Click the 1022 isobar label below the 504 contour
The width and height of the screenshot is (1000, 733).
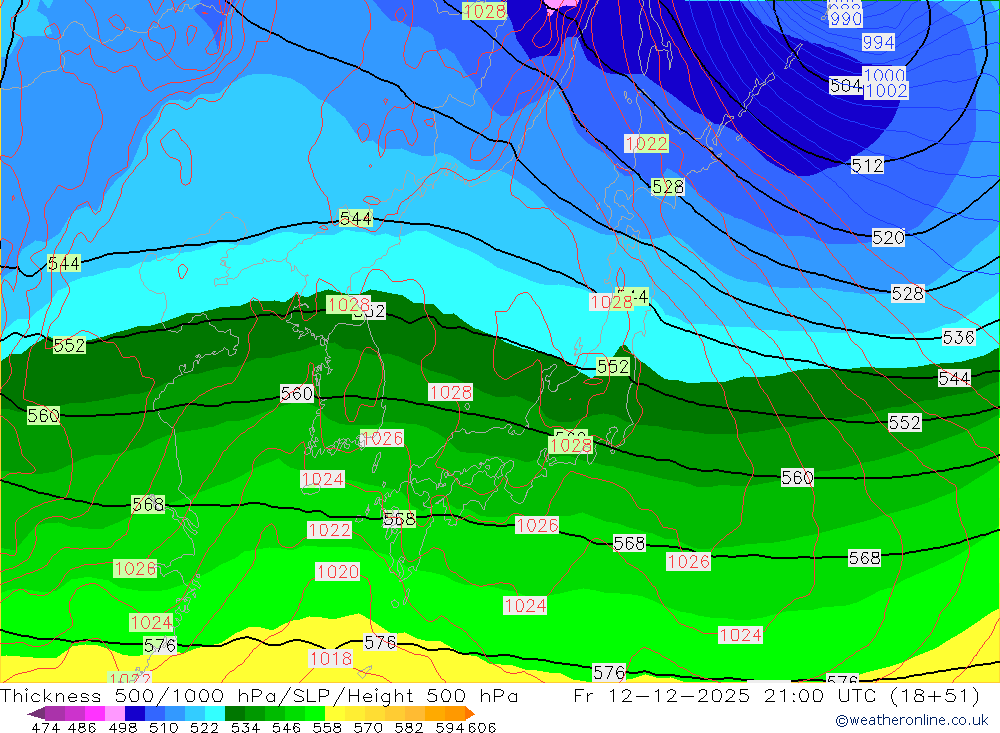tap(646, 144)
